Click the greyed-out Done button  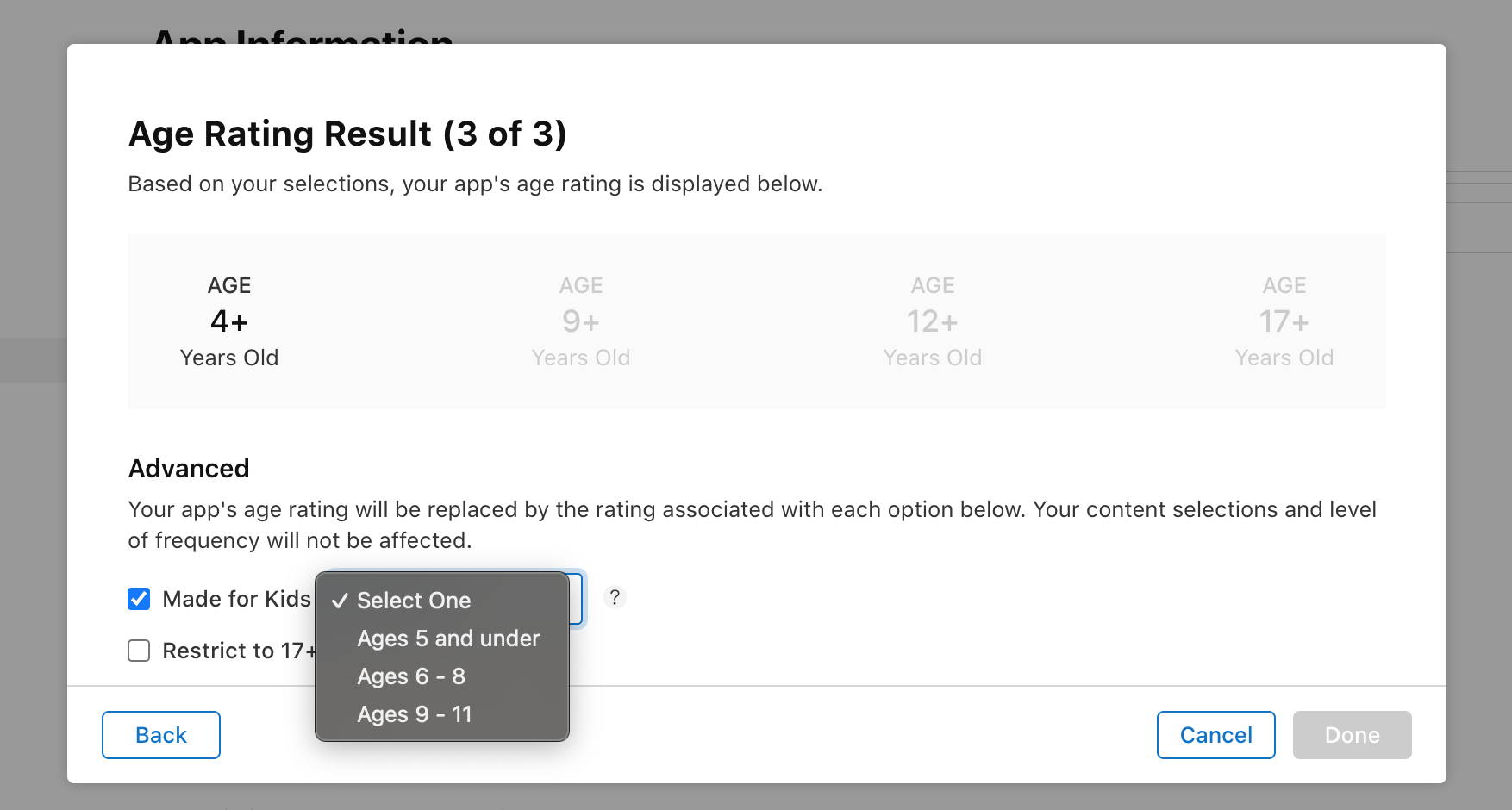tap(1352, 735)
